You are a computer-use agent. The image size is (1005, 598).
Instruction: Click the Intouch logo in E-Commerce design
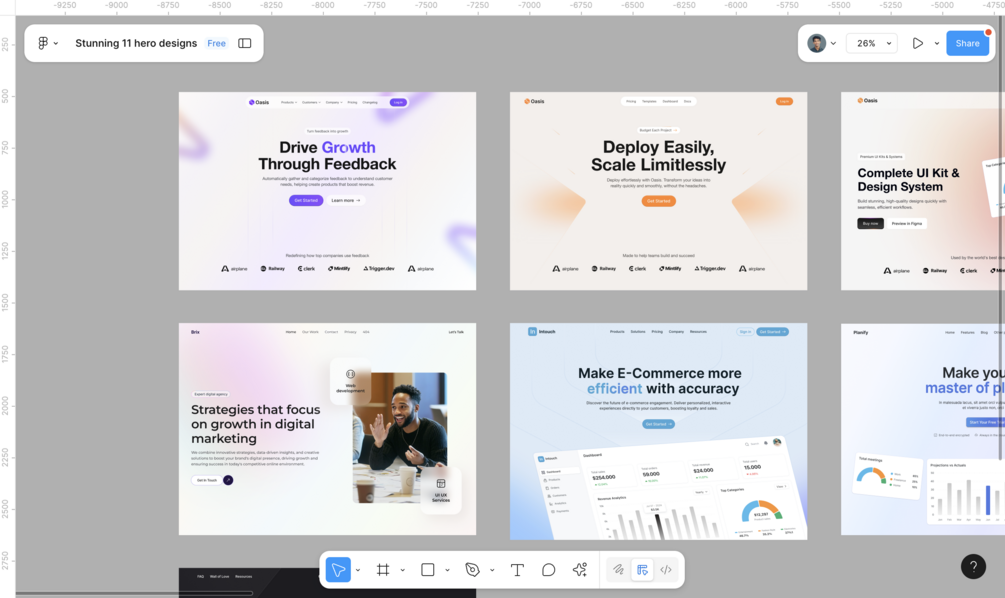pyautogui.click(x=542, y=332)
